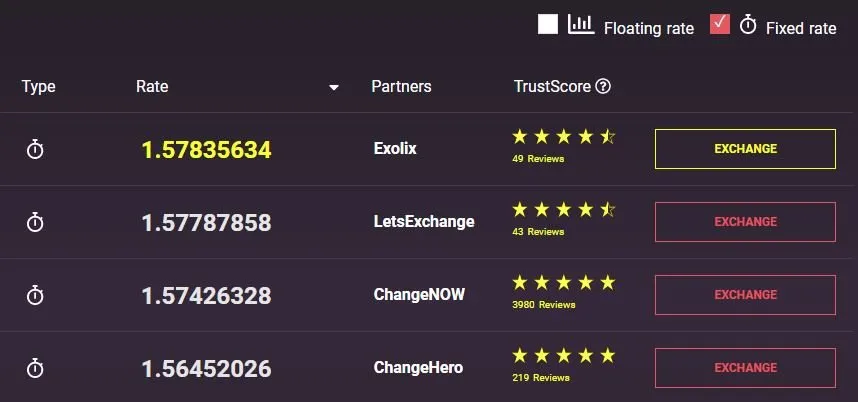Click the stopwatch type icon in Exolix row
858x402 pixels.
[x=35, y=149]
